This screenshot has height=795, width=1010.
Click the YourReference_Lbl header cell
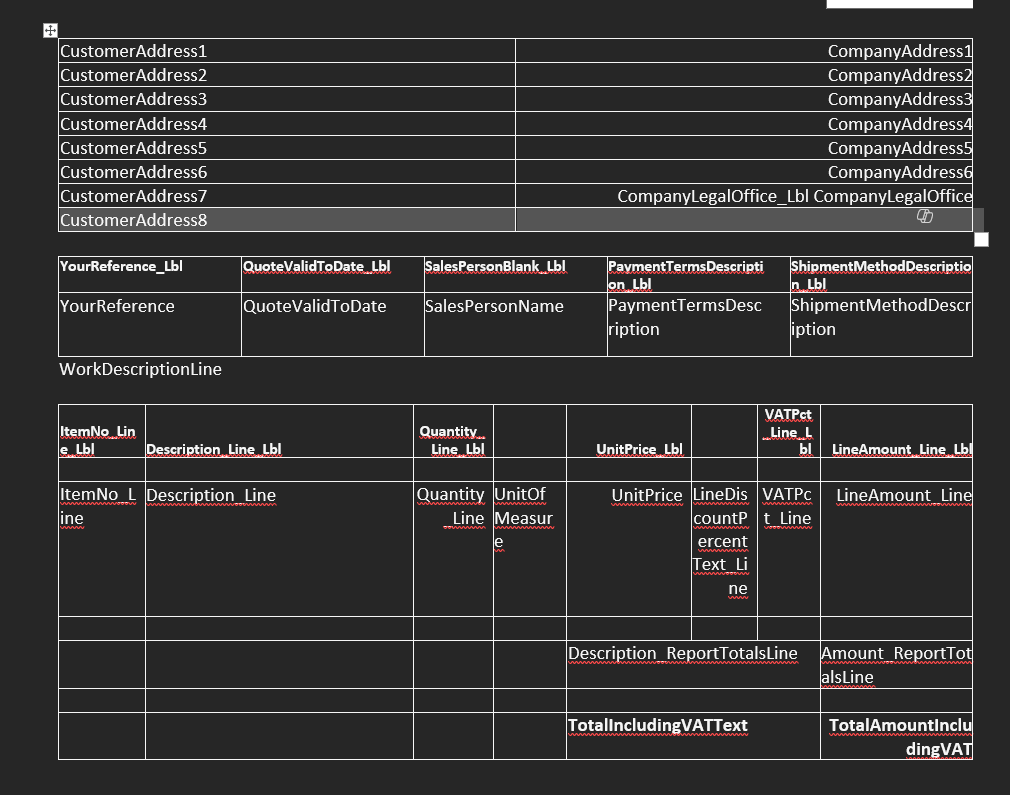click(x=121, y=266)
